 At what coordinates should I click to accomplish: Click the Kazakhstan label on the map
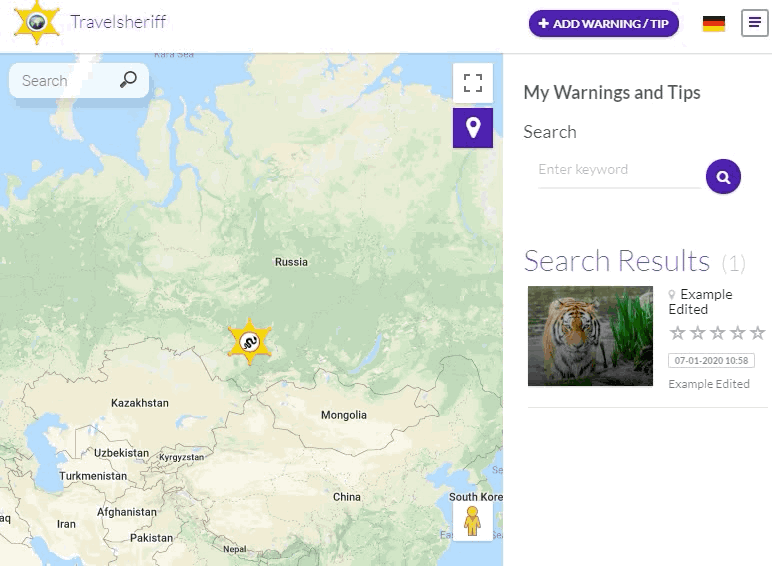(x=140, y=403)
